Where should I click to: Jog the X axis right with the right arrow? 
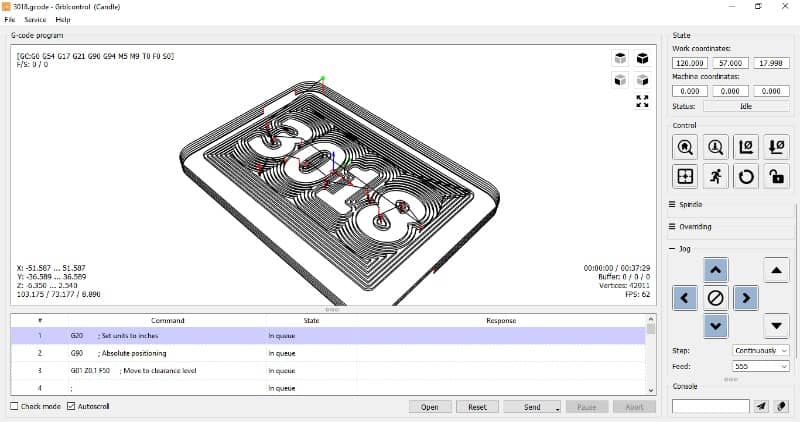pyautogui.click(x=745, y=298)
